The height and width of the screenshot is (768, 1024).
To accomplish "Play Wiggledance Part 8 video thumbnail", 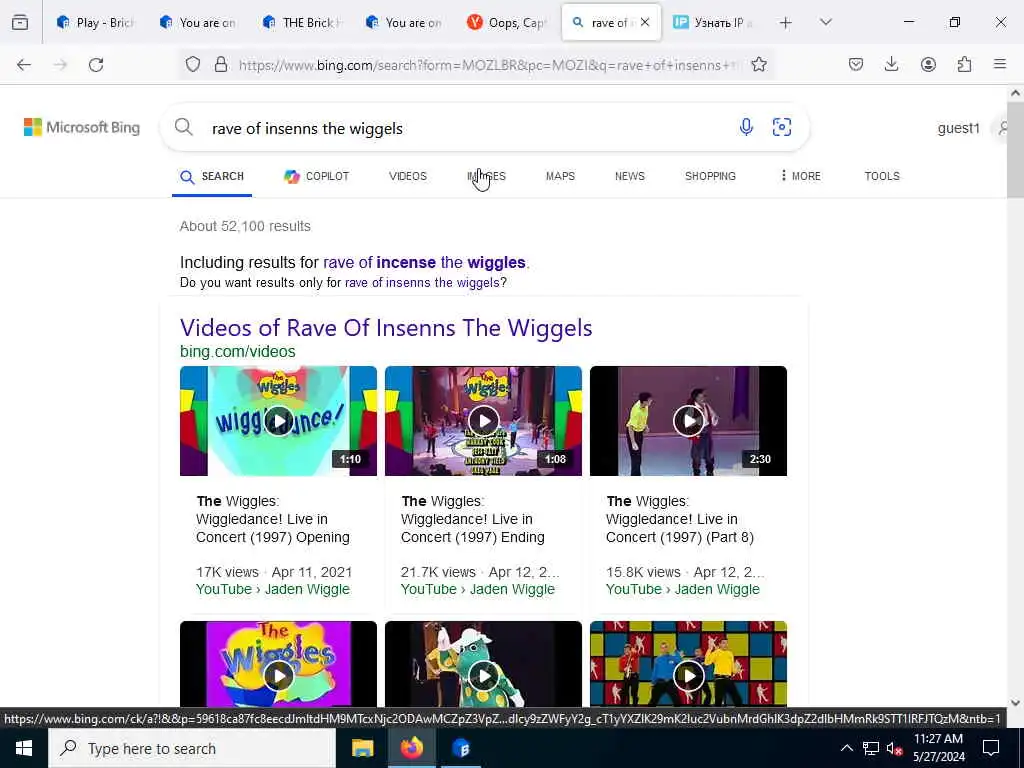I will (688, 421).
